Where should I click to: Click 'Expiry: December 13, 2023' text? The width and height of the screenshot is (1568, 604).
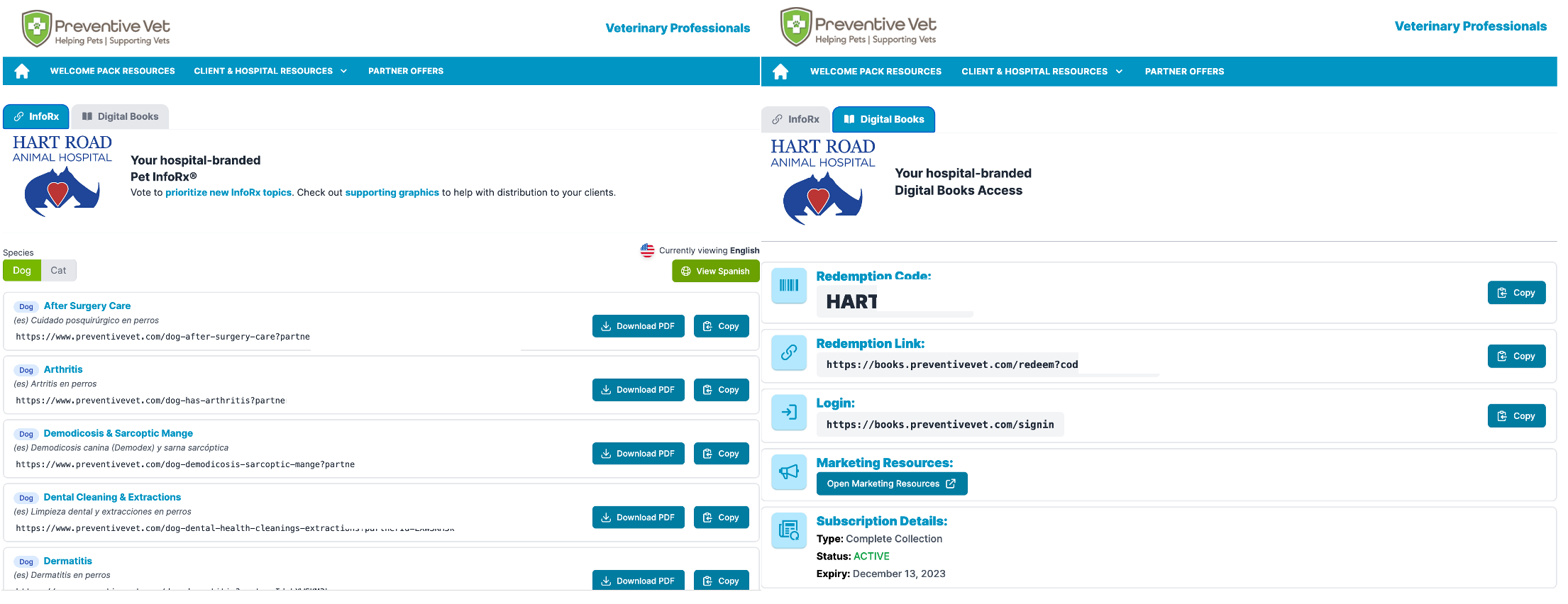click(x=880, y=574)
